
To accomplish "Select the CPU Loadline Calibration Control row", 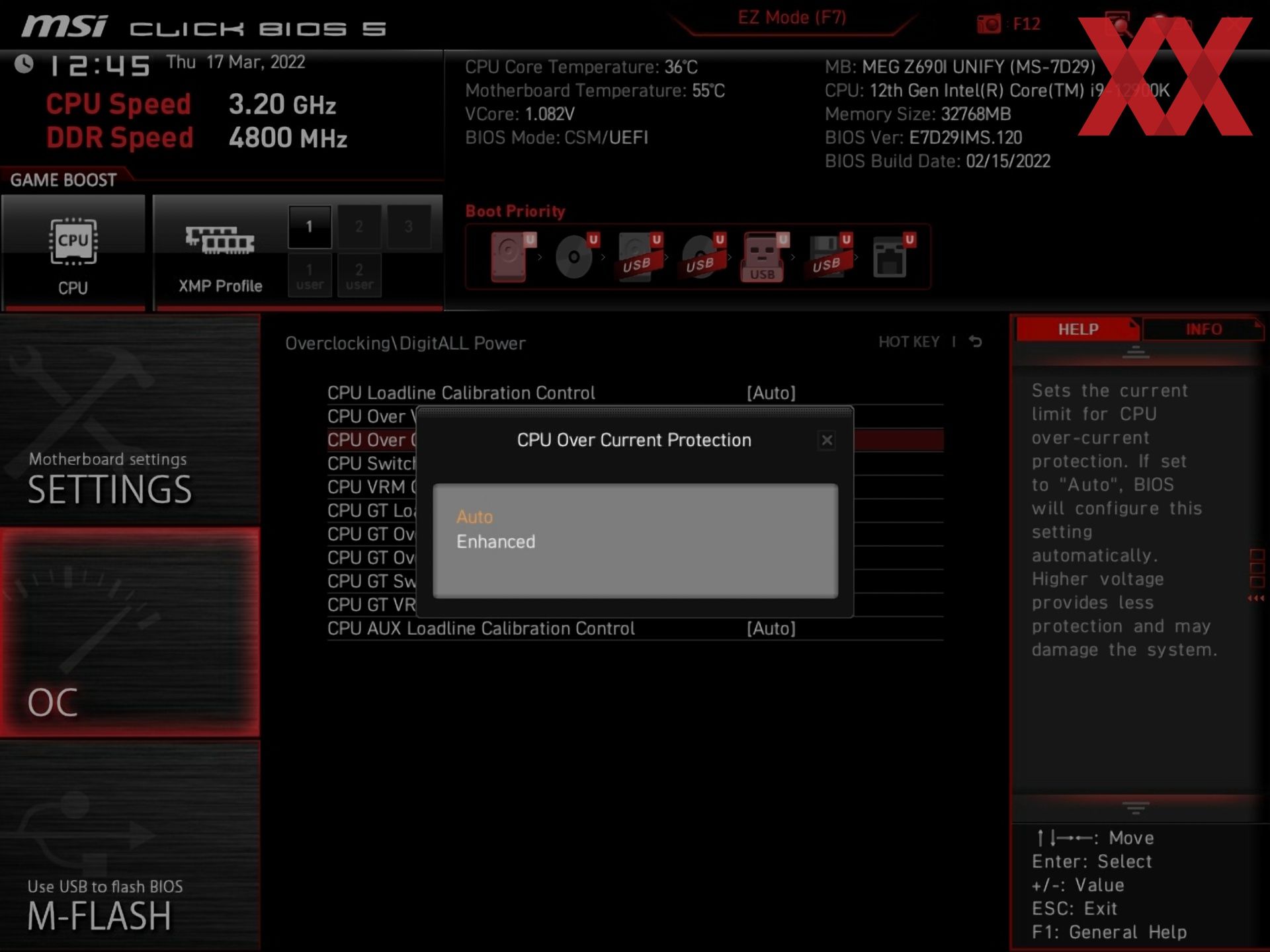I will coord(635,393).
